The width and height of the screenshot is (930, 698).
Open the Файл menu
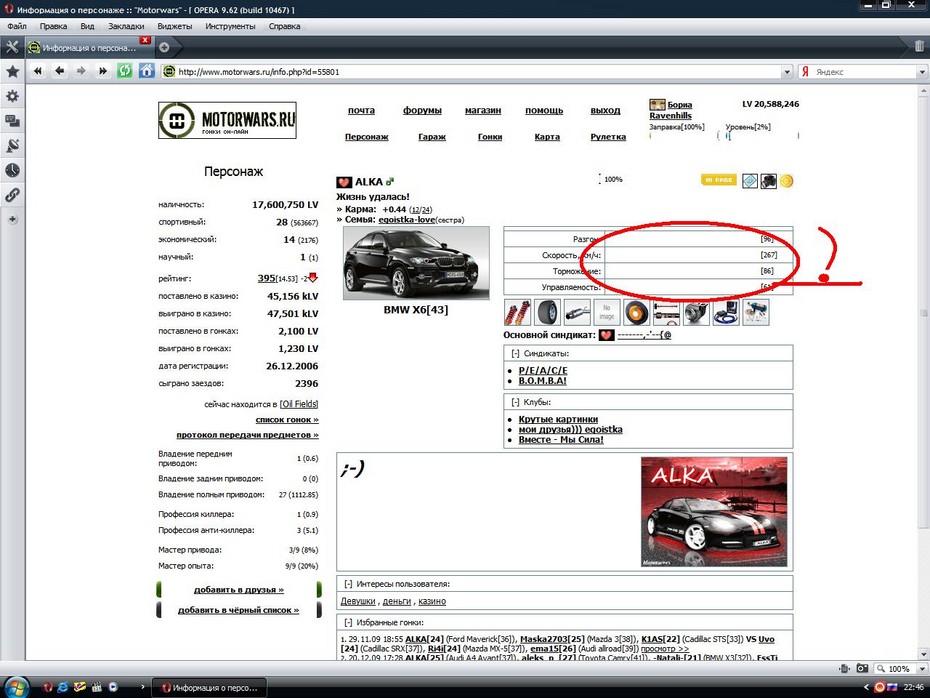pyautogui.click(x=17, y=26)
